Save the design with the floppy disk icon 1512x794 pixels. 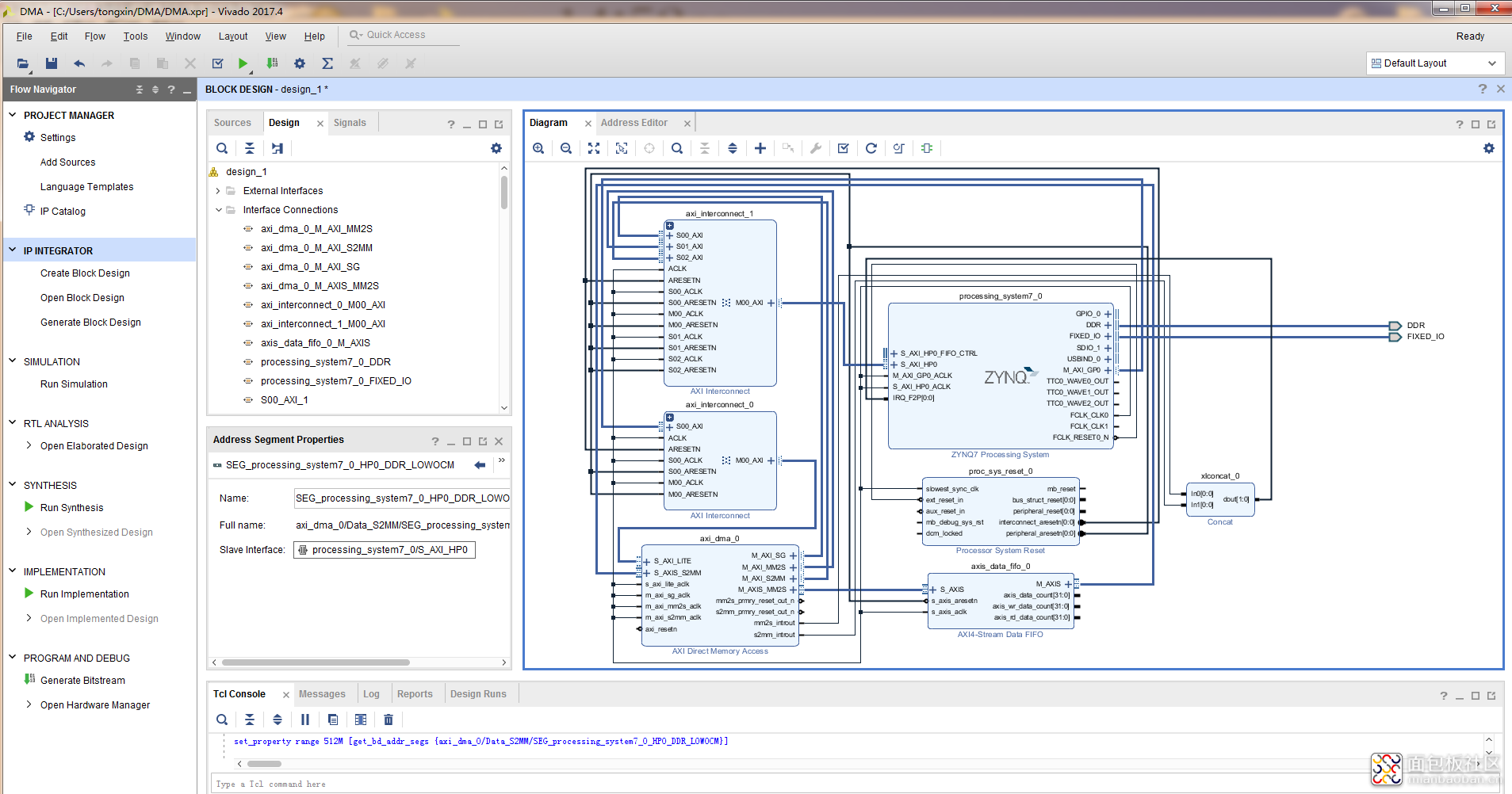coord(52,63)
